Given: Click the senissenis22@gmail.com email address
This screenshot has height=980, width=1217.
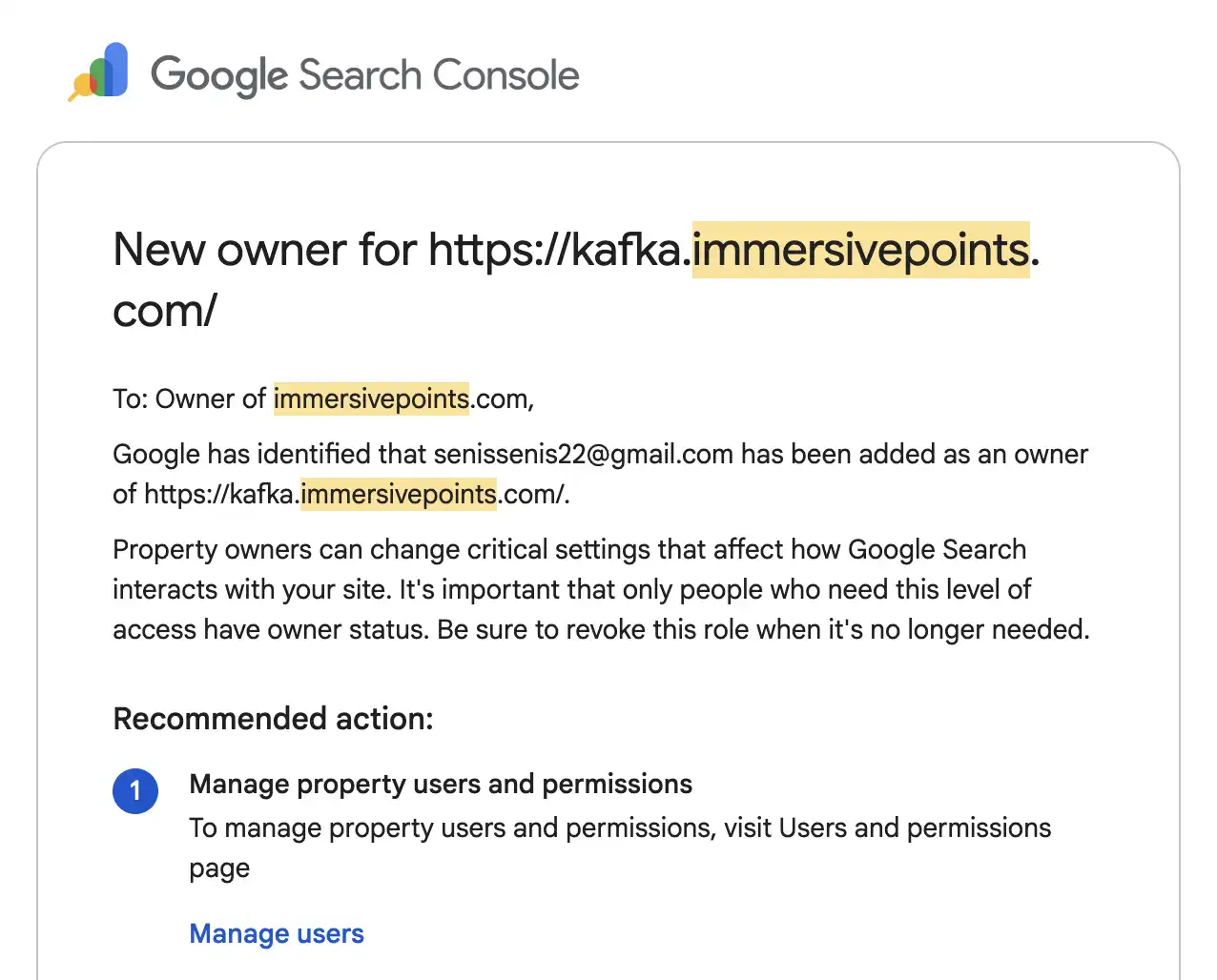Looking at the screenshot, I should click(583, 454).
